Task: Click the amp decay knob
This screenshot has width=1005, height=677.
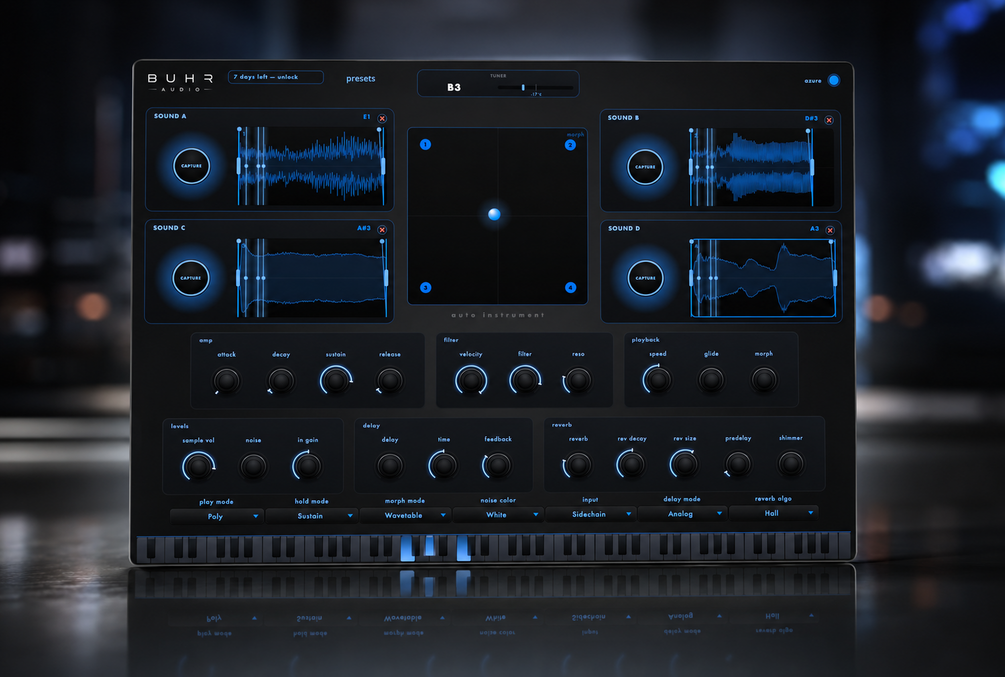Action: [x=281, y=380]
